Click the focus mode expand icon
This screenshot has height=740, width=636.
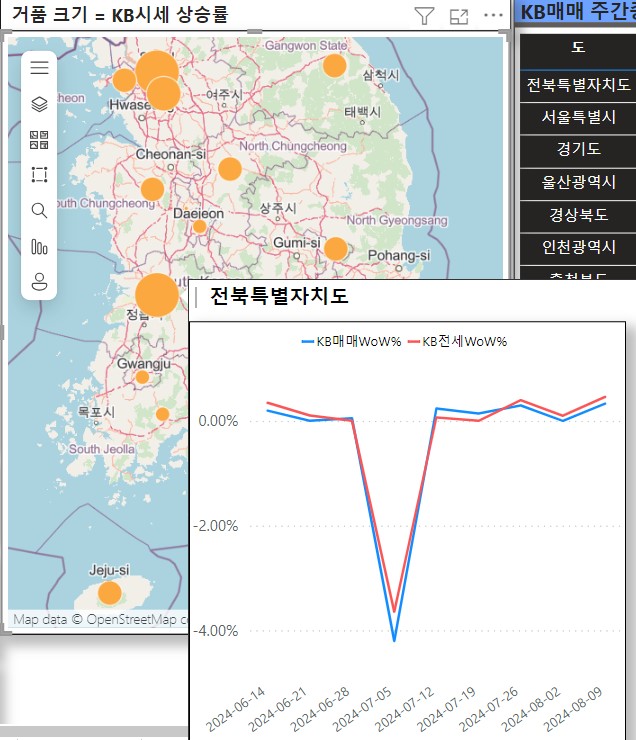[x=459, y=17]
